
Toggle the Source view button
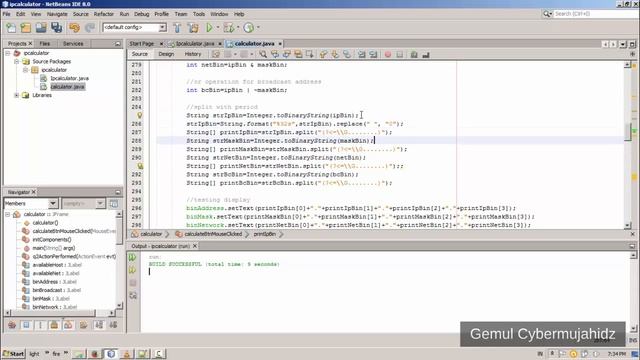140,54
